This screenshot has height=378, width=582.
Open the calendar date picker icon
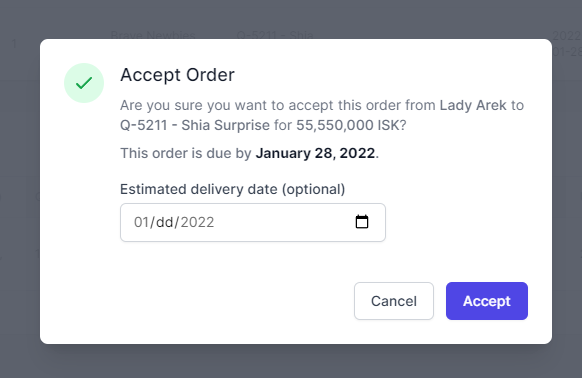362,222
